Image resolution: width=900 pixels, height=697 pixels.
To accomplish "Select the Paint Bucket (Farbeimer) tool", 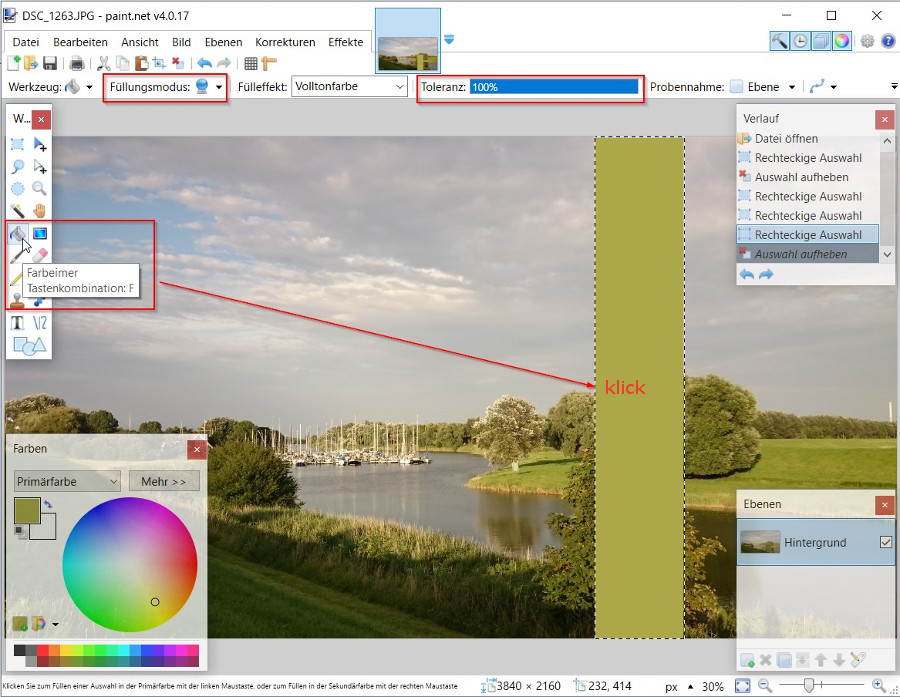I will click(x=18, y=233).
